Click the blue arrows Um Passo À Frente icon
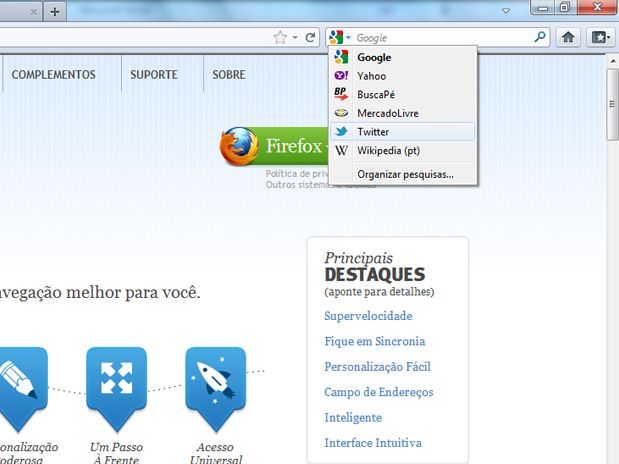The height and width of the screenshot is (464, 619). pyautogui.click(x=116, y=381)
